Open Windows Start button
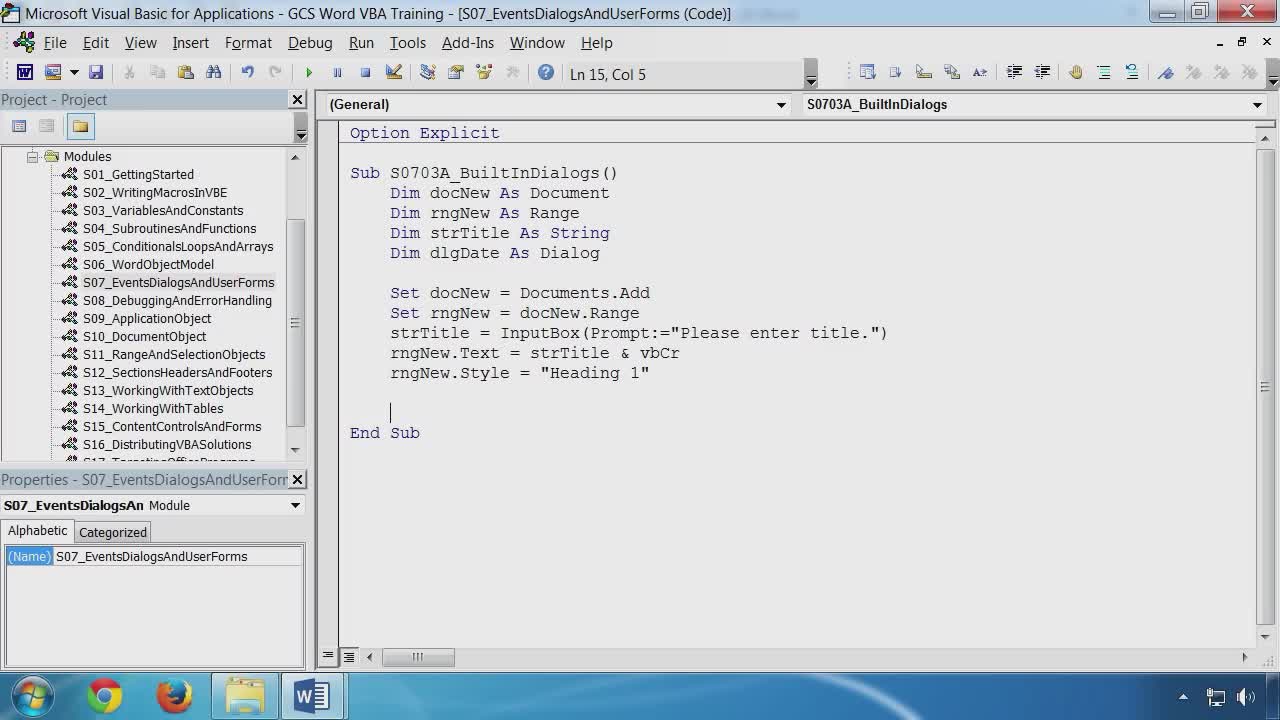The width and height of the screenshot is (1280, 720). coord(33,696)
